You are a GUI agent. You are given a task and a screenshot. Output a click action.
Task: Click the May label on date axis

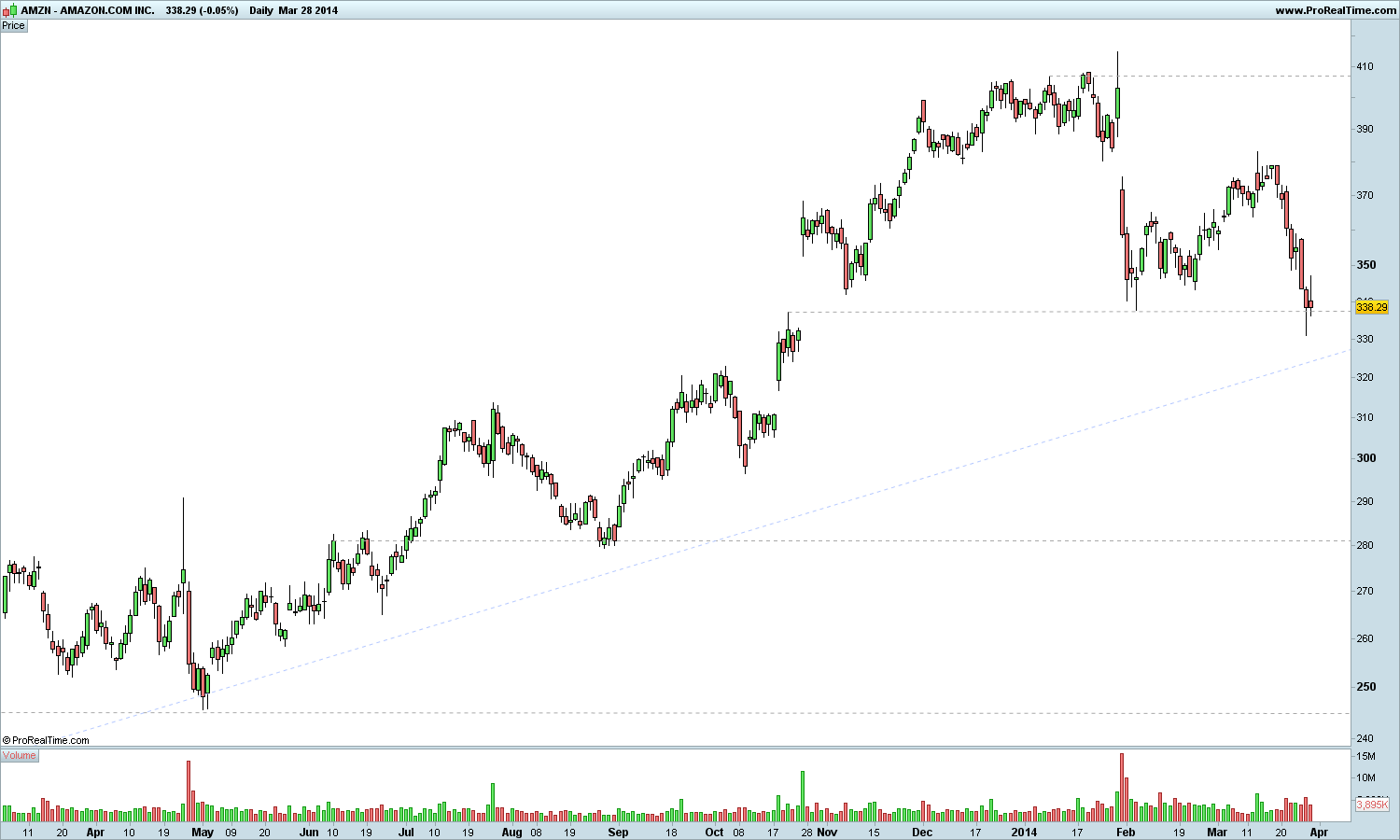tap(203, 832)
